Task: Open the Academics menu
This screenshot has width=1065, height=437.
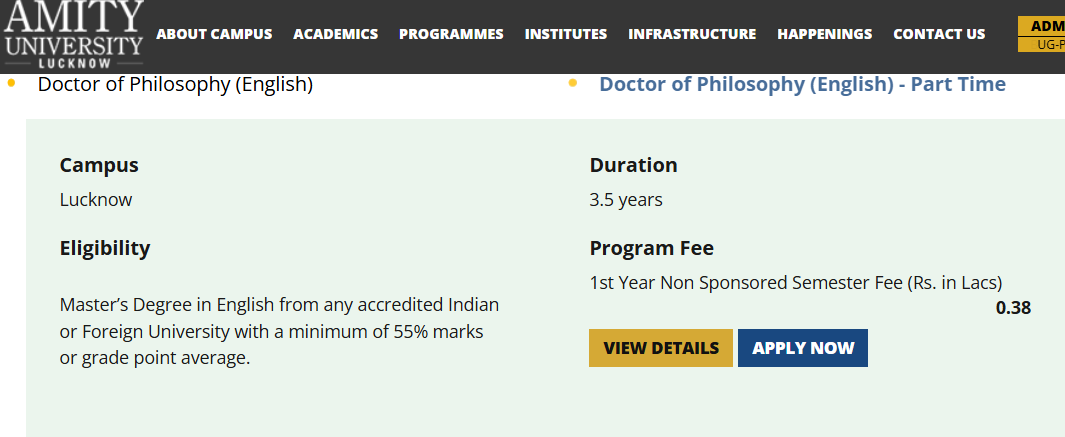Action: [x=335, y=34]
